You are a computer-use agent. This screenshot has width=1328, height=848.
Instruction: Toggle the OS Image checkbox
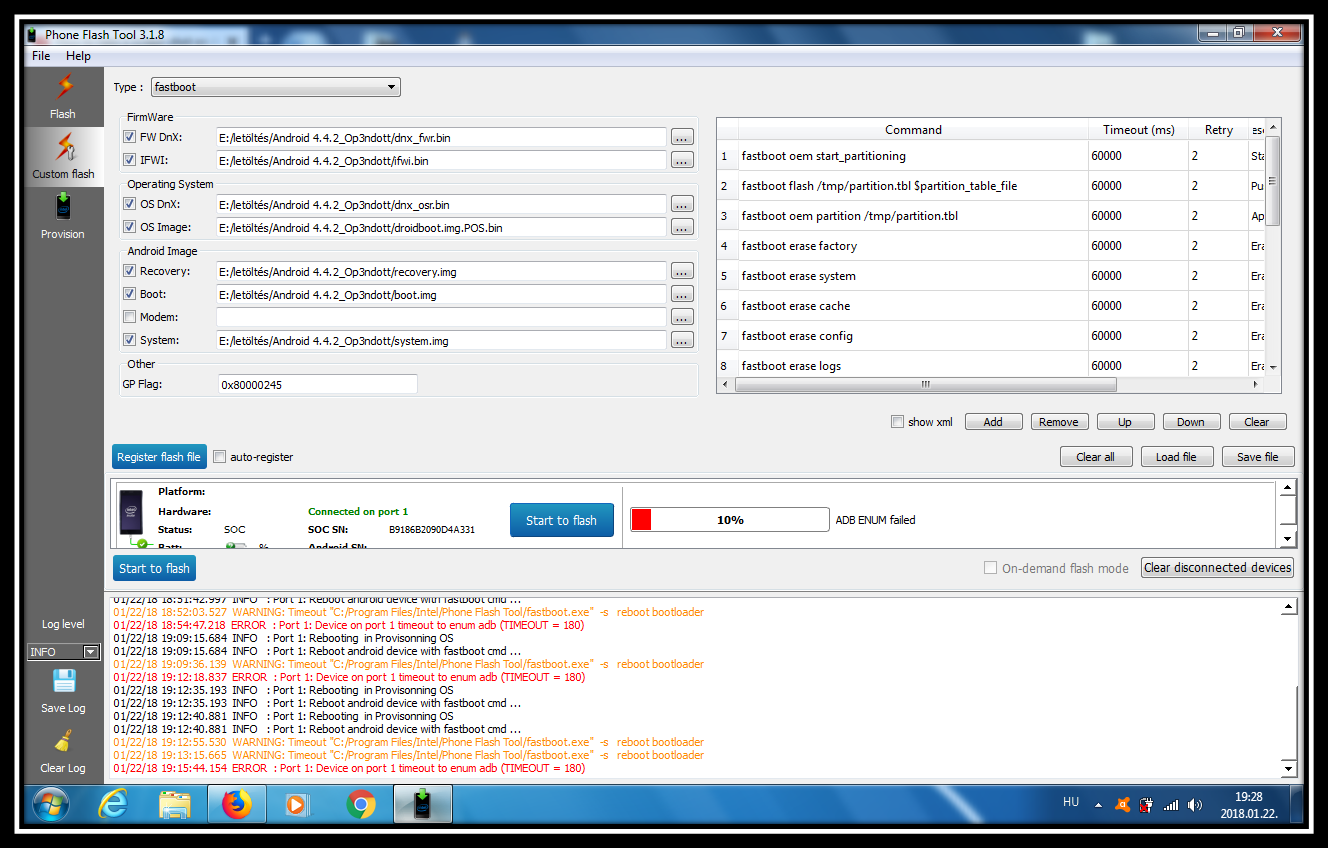tap(129, 227)
